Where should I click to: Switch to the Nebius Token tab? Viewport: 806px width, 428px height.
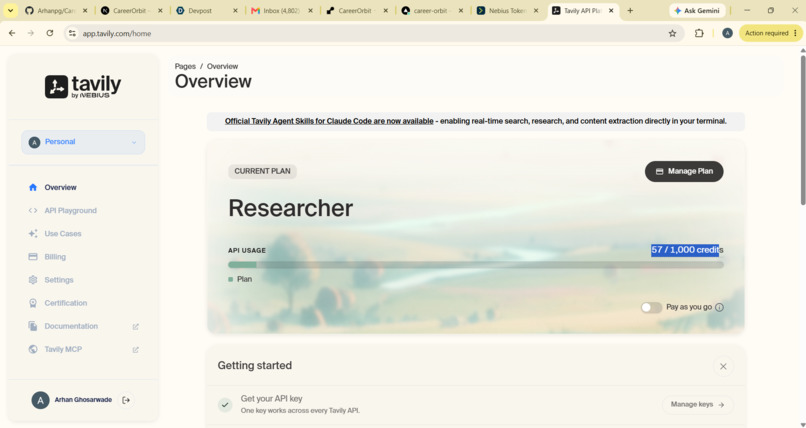(507, 11)
